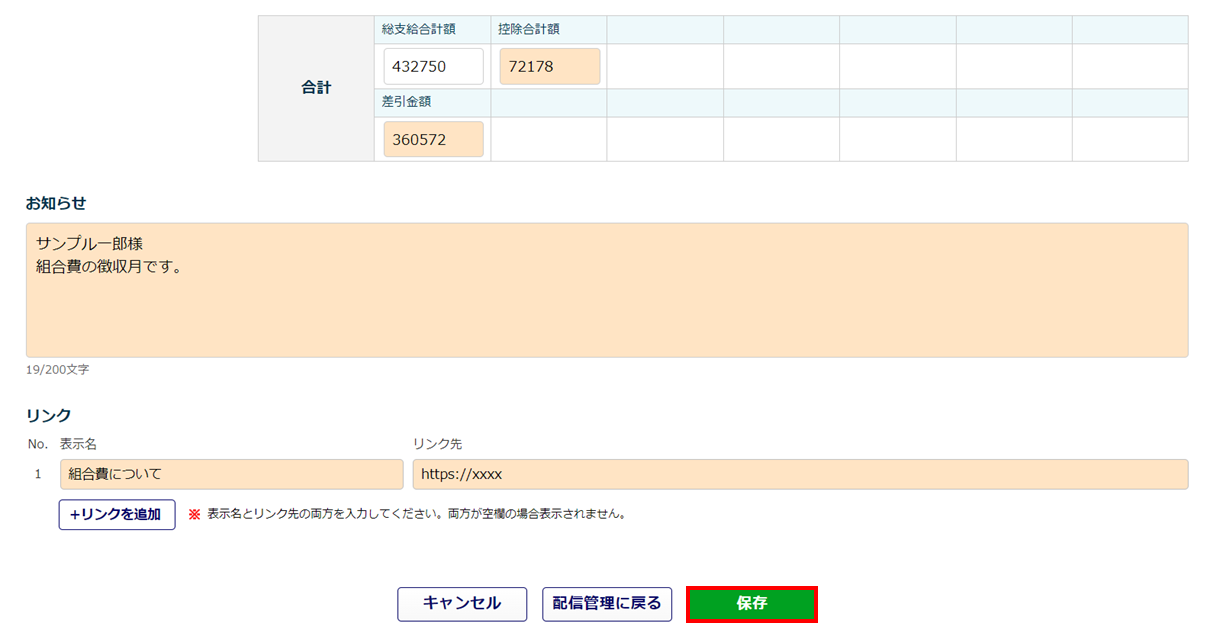Add a link with +リンクを追加

point(117,514)
